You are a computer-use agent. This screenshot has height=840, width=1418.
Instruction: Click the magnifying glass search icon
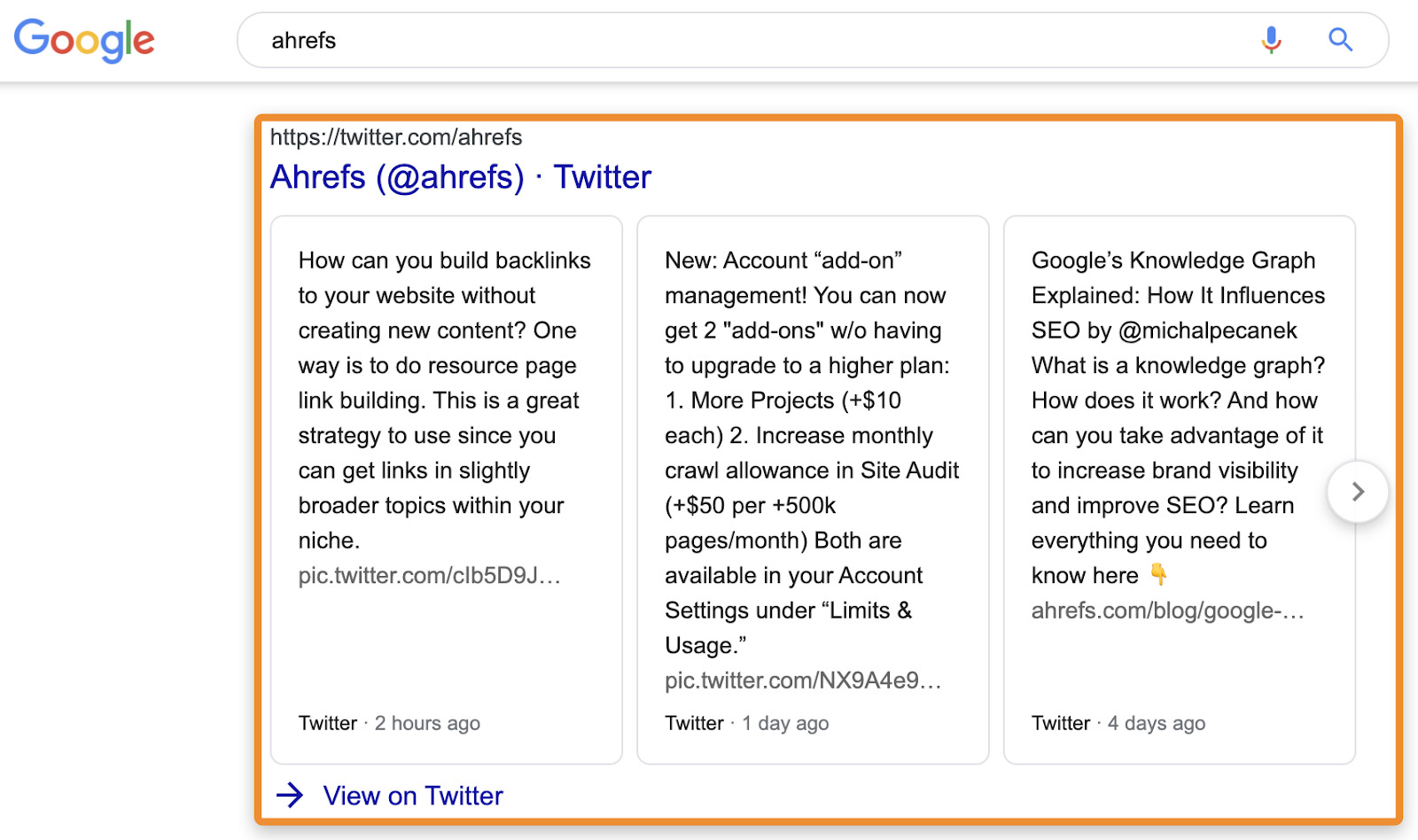coord(1340,39)
